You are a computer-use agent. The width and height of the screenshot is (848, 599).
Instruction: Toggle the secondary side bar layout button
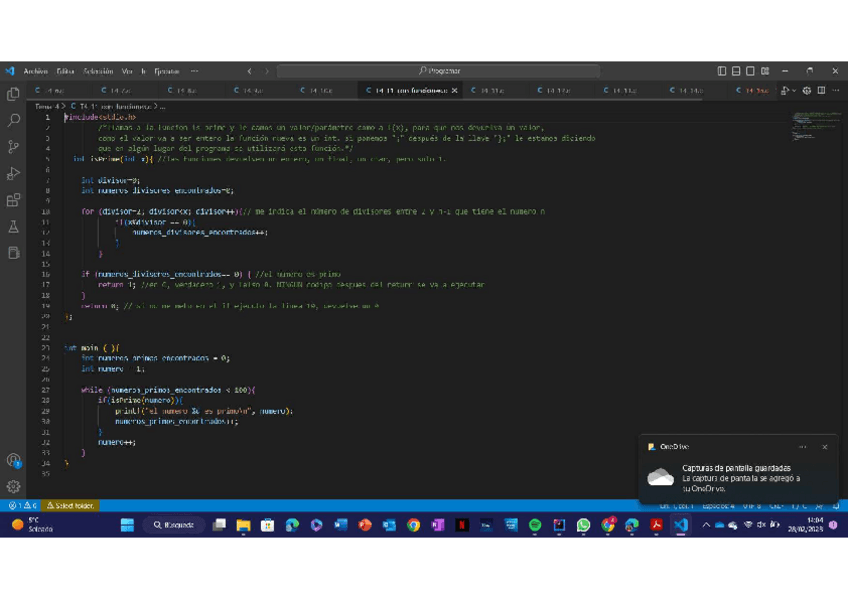[x=750, y=71]
